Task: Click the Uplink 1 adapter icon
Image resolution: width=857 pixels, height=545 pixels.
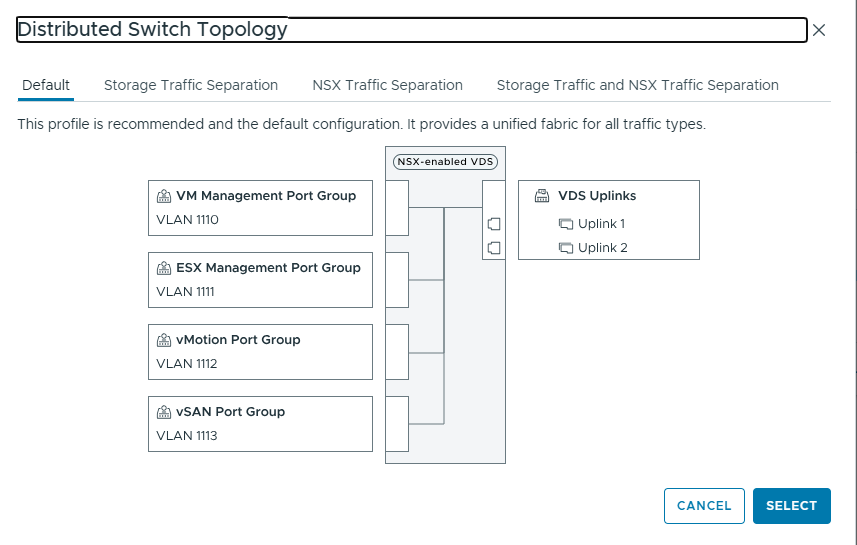Action: pos(566,224)
